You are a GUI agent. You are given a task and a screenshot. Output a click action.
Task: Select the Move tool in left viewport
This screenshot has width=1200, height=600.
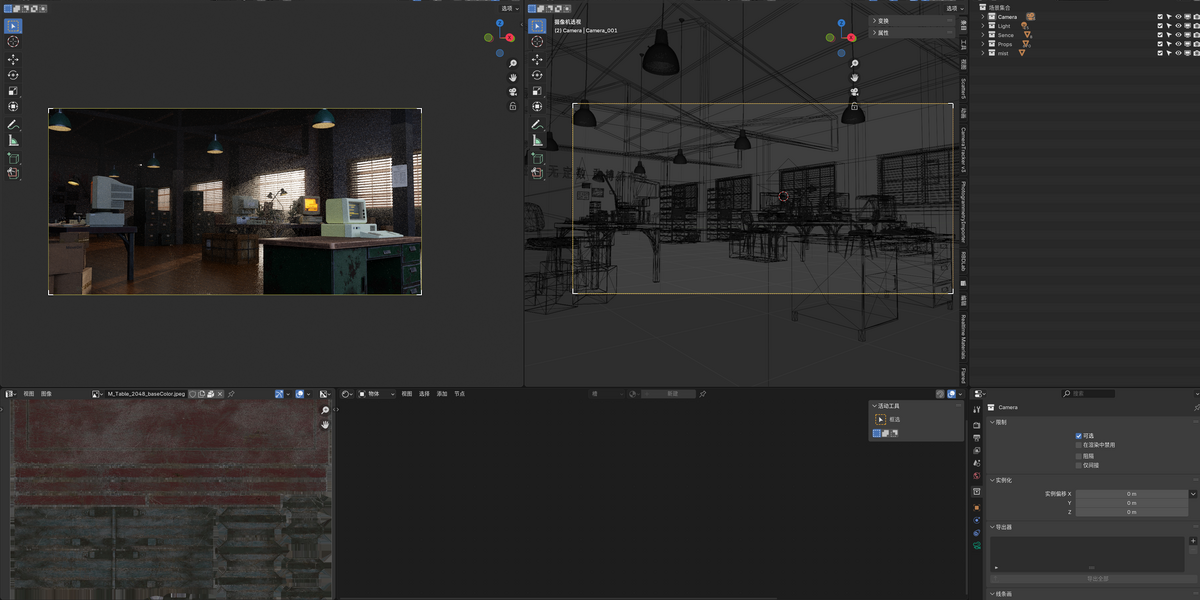(x=13, y=59)
